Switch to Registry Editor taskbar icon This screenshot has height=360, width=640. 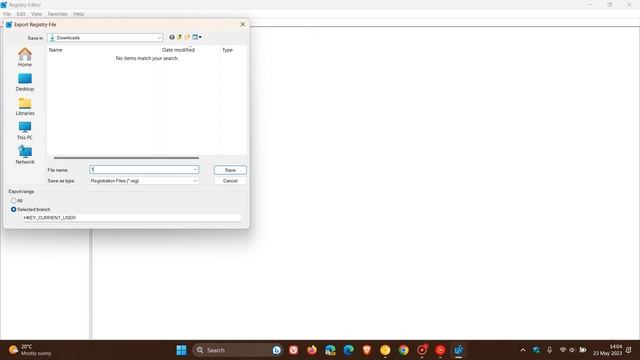pyautogui.click(x=458, y=350)
